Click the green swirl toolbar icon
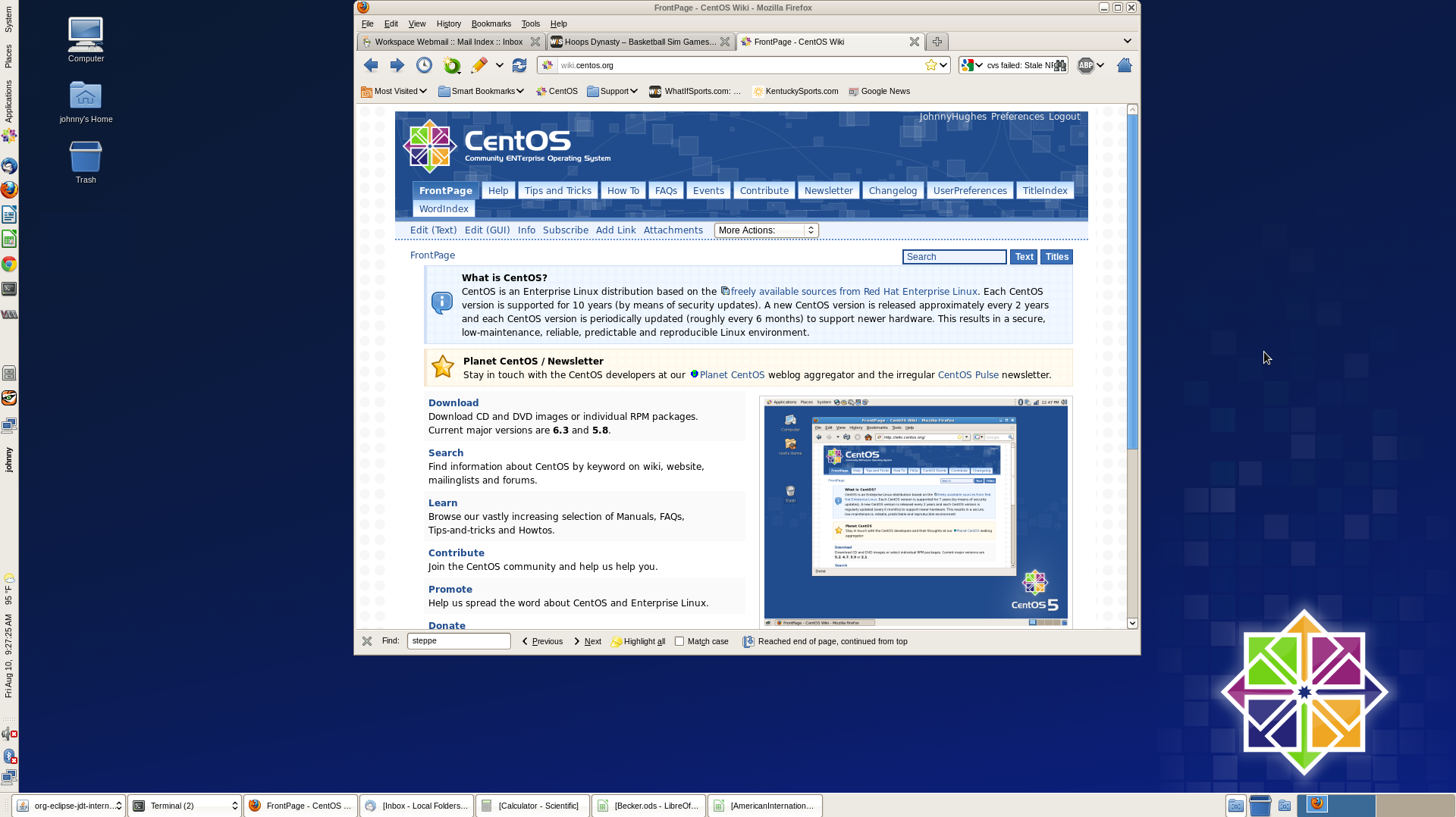Image resolution: width=1456 pixels, height=817 pixels. [x=452, y=65]
